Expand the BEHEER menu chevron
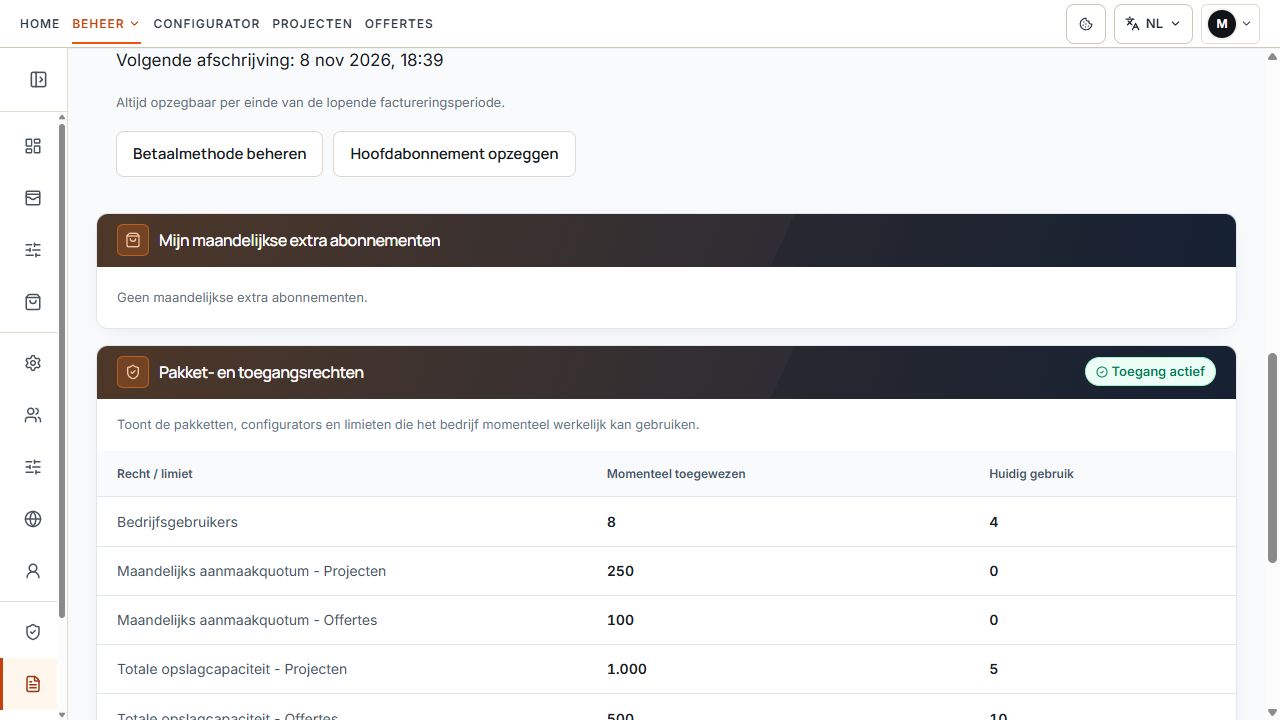1280x720 pixels. click(135, 24)
